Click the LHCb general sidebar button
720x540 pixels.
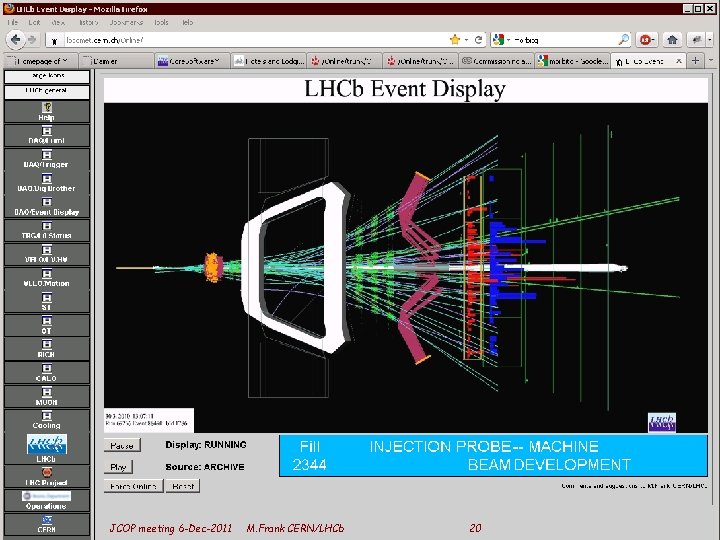[x=47, y=92]
